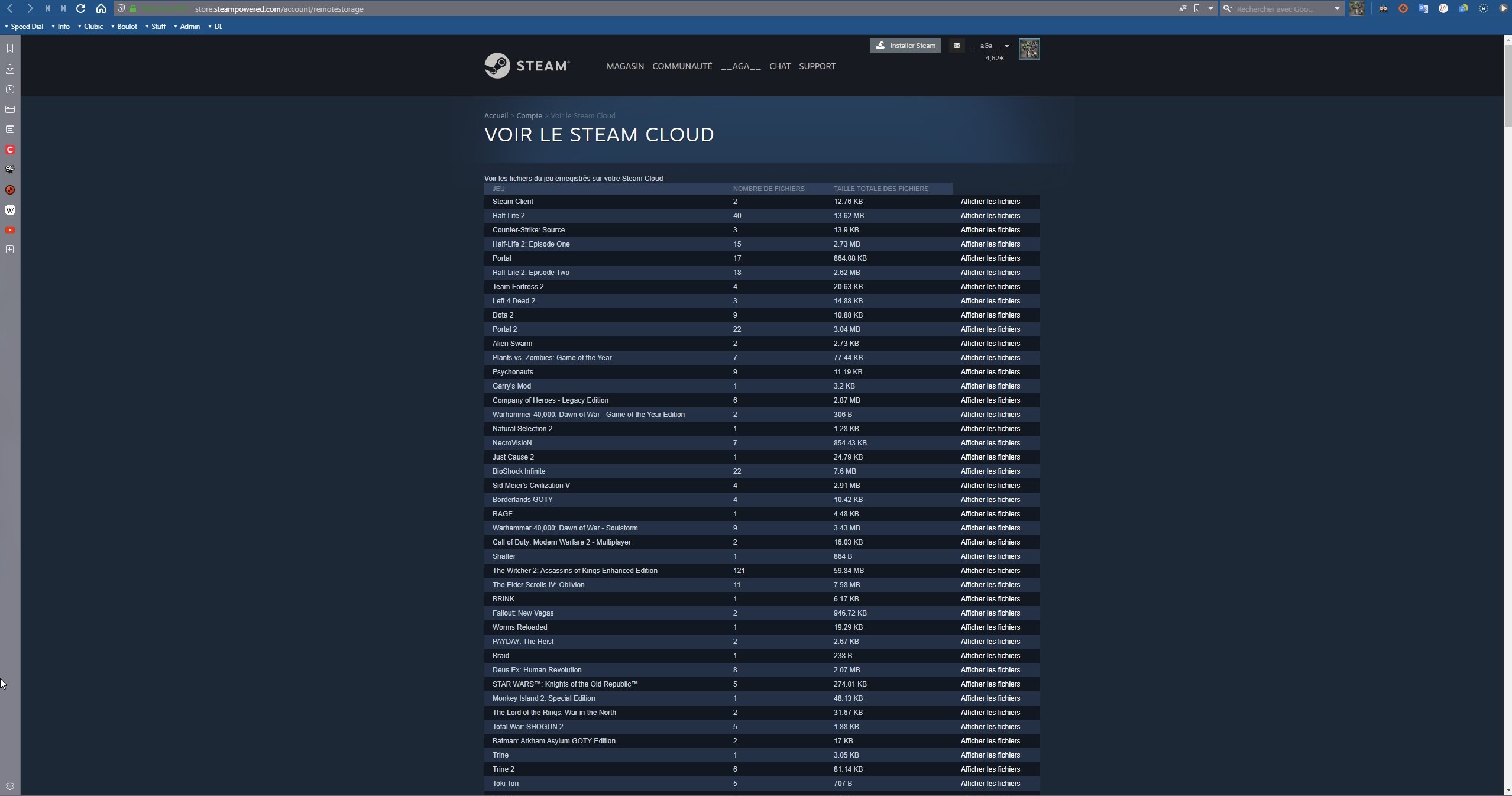Open the Wikipedia web panel
This screenshot has height=796, width=1512.
[x=10, y=210]
